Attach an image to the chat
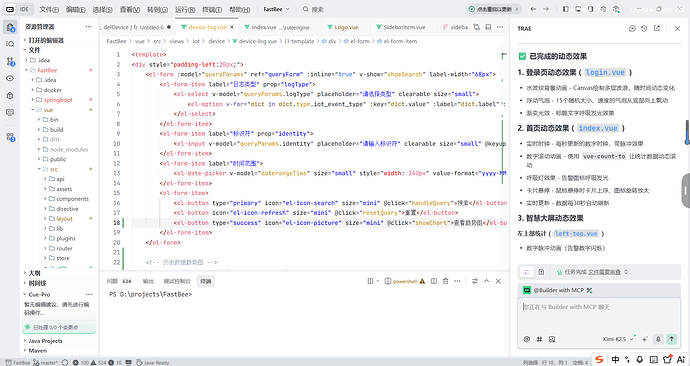 552,339
